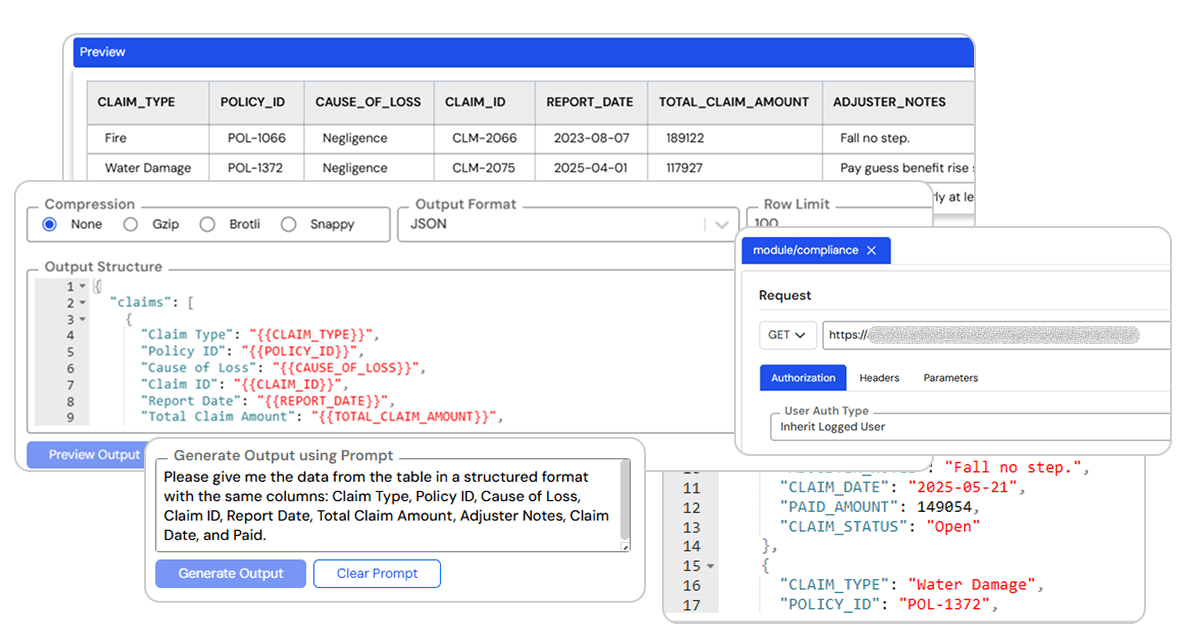Pick the Snappy compression radio
Image resolution: width=1182 pixels, height=644 pixels.
(x=289, y=224)
